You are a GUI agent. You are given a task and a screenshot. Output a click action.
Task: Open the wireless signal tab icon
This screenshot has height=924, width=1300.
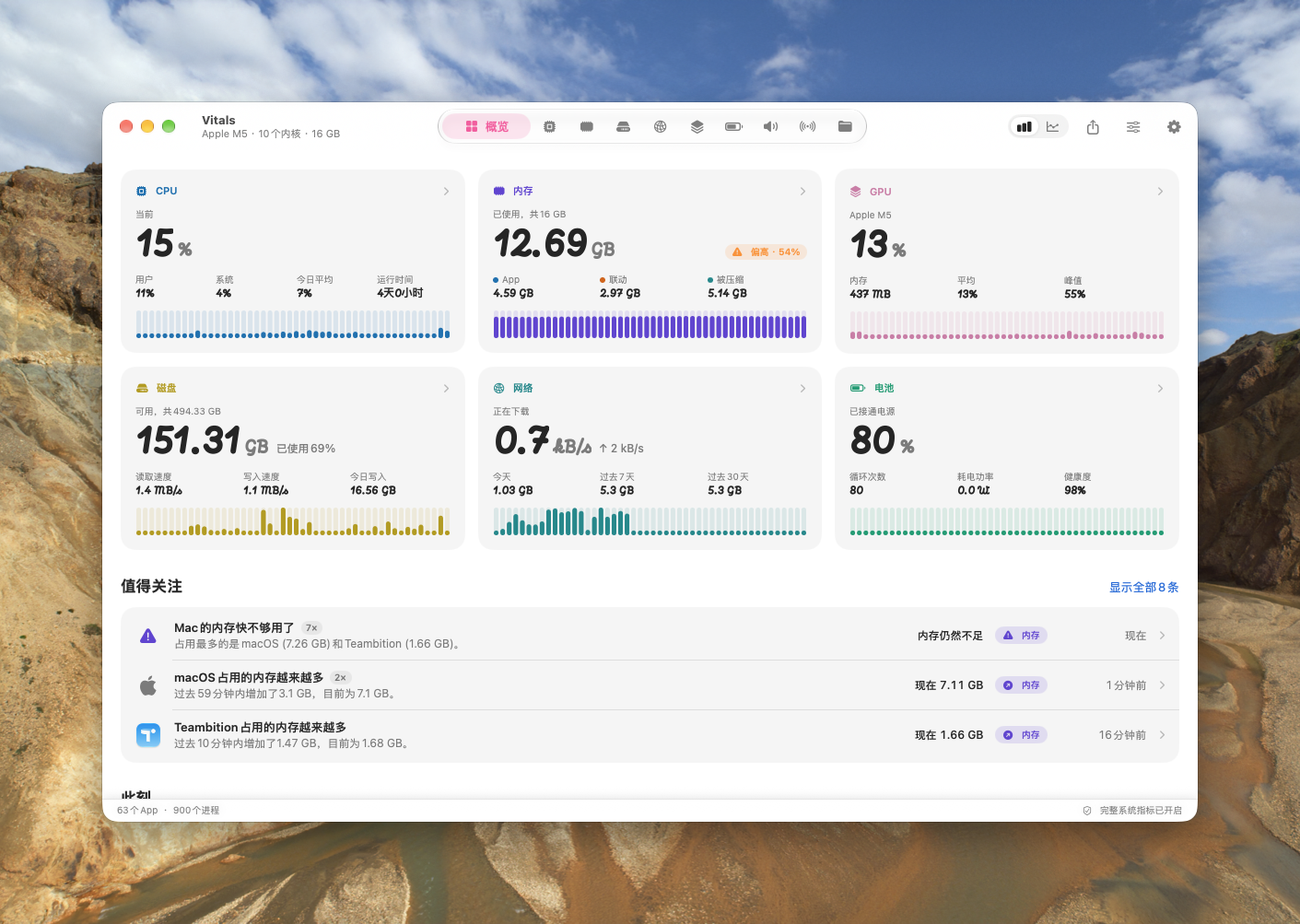807,126
